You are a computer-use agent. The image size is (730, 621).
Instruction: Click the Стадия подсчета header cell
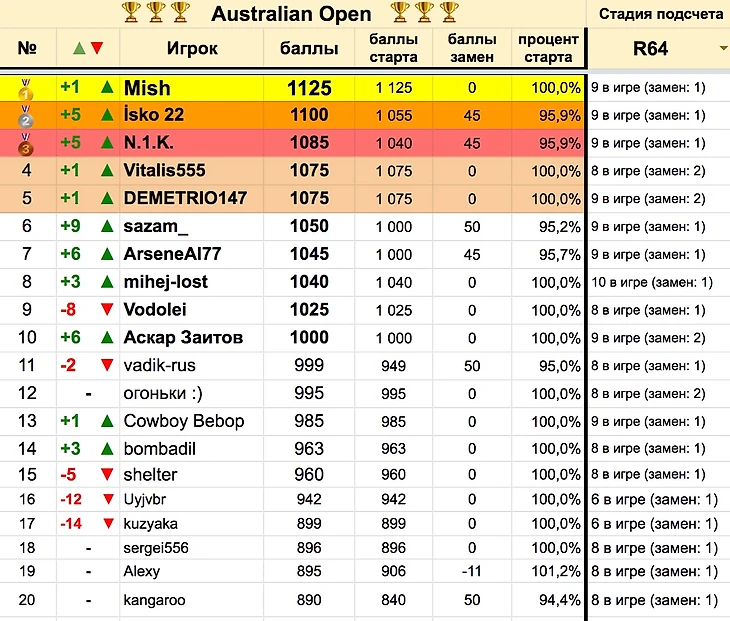[x=659, y=14]
